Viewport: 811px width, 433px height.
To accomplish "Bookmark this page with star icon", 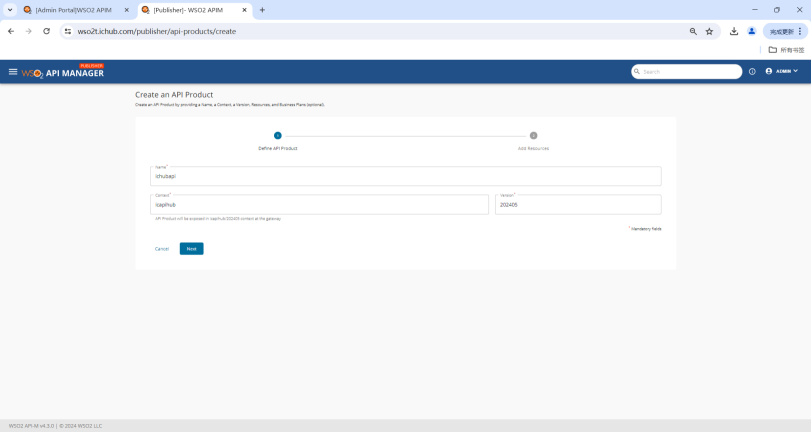I will [710, 31].
